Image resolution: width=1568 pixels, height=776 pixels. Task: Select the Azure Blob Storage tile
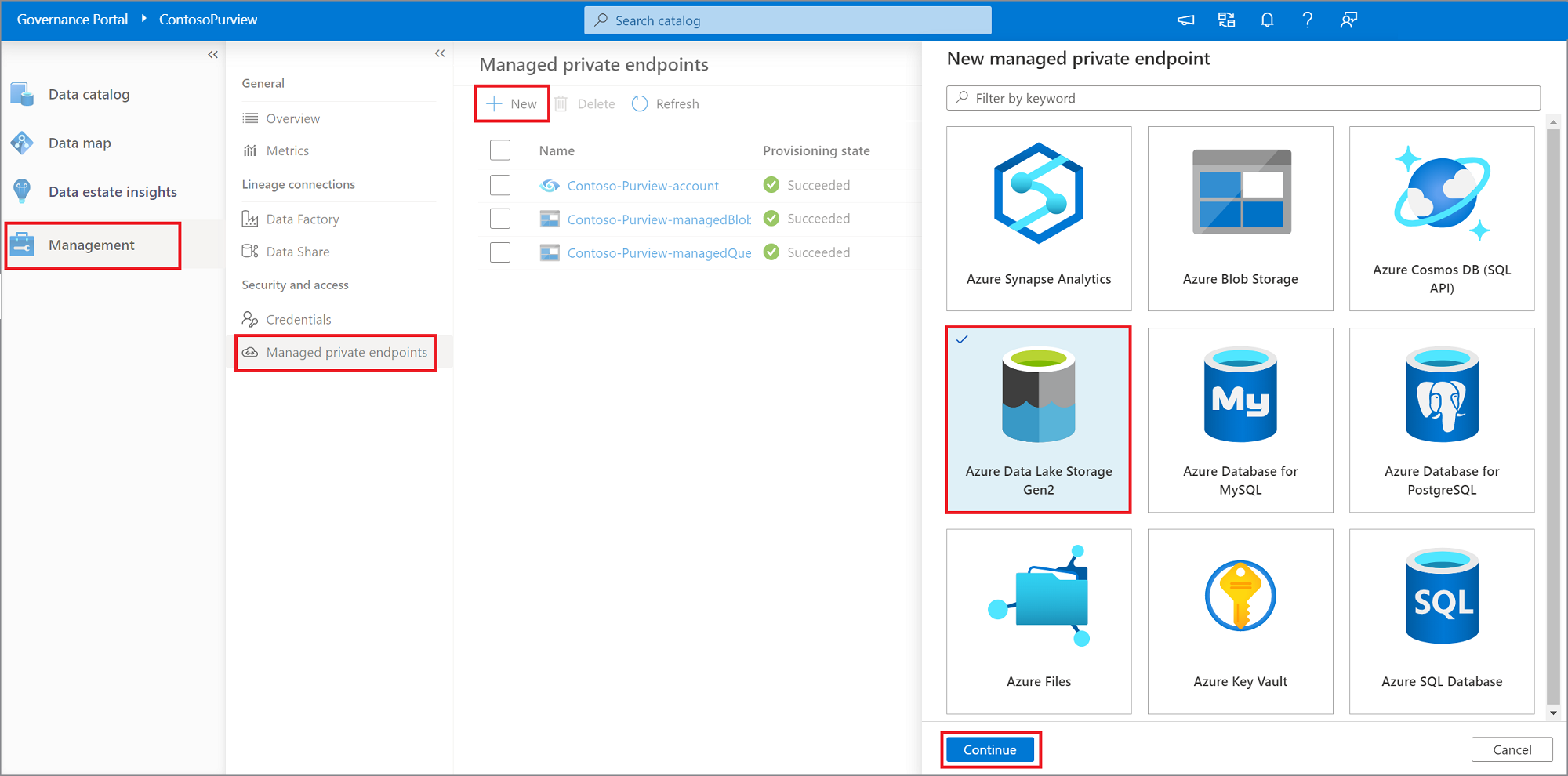click(1240, 219)
